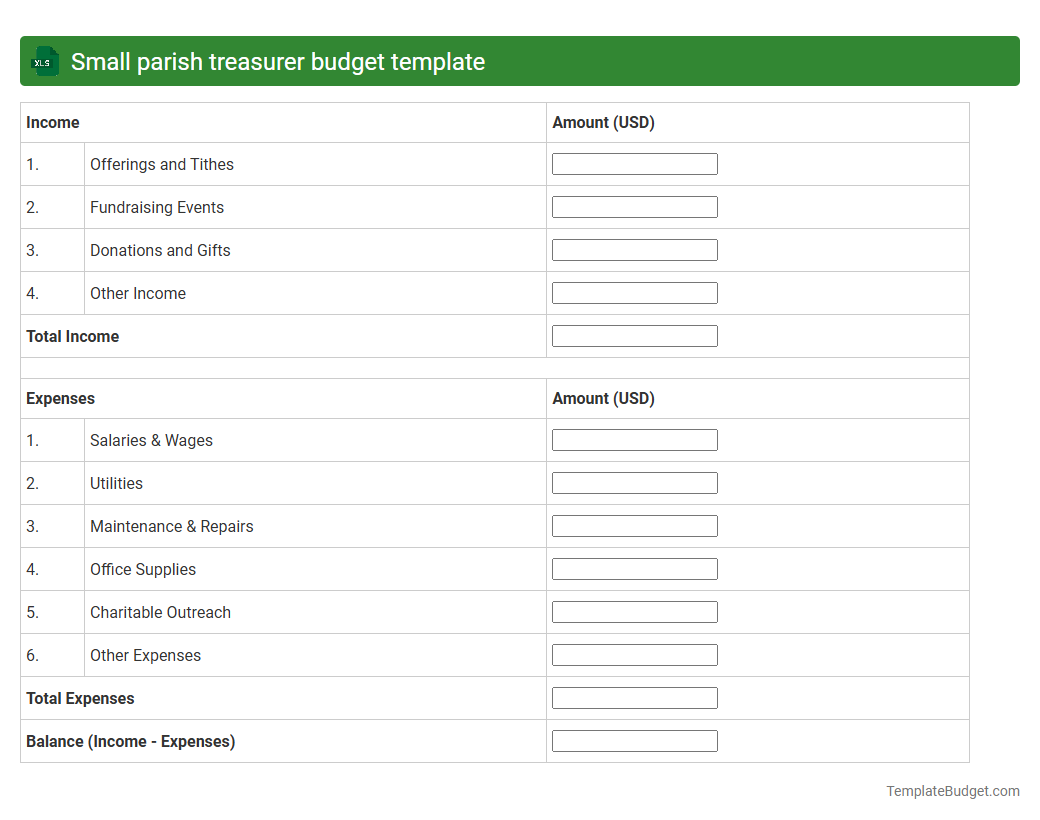Click the Office Supplies amount field

tap(634, 568)
